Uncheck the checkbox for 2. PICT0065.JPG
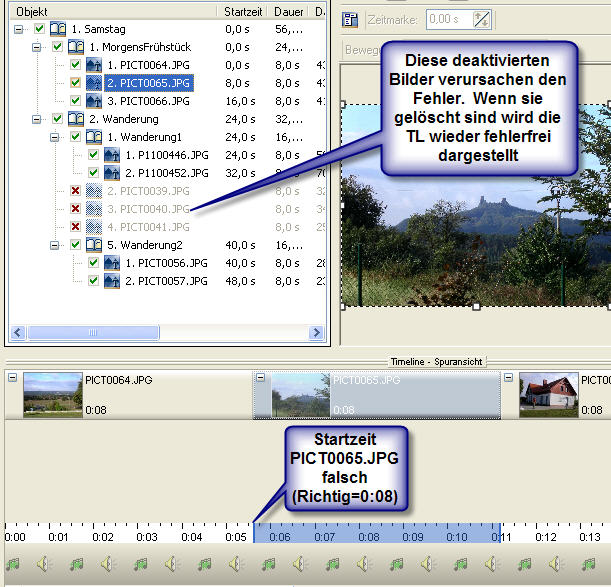This screenshot has height=587, width=611. click(x=75, y=83)
